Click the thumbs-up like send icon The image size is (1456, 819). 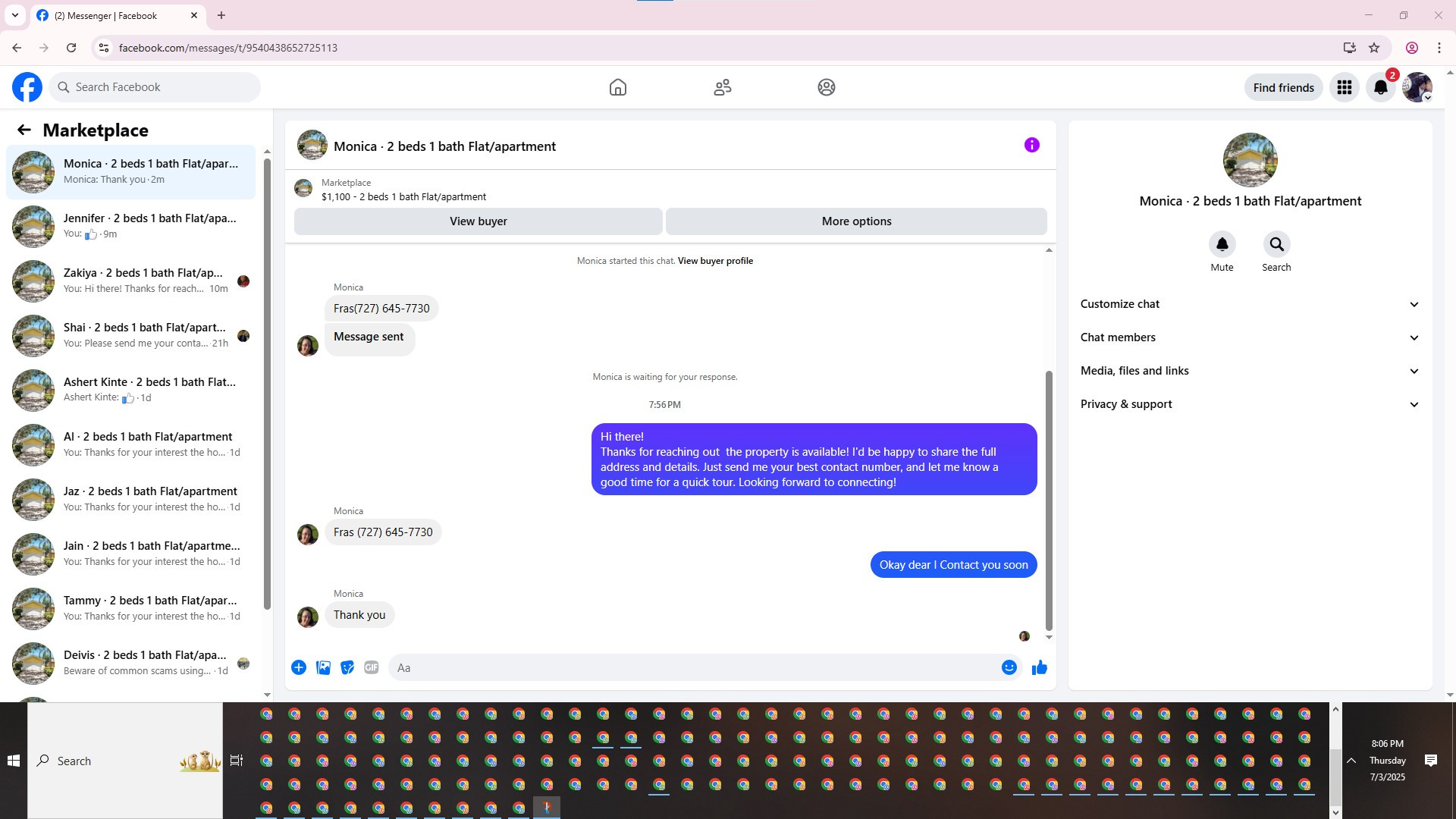point(1039,667)
